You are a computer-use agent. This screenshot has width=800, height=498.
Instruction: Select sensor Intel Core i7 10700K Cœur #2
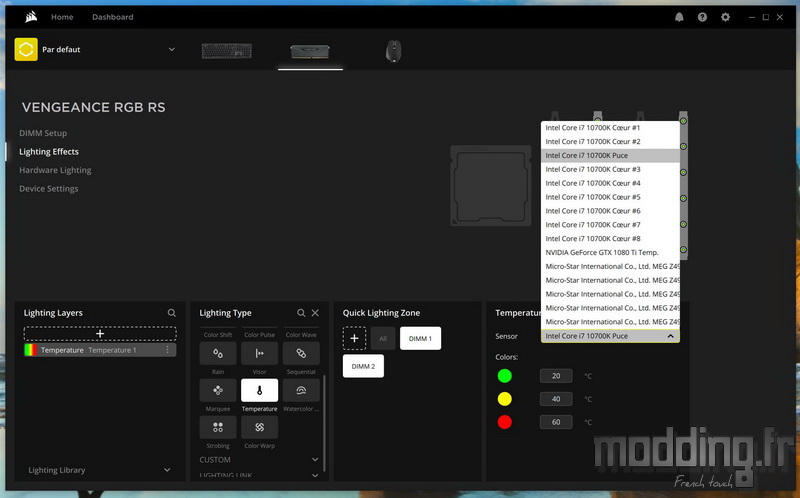[x=610, y=141]
